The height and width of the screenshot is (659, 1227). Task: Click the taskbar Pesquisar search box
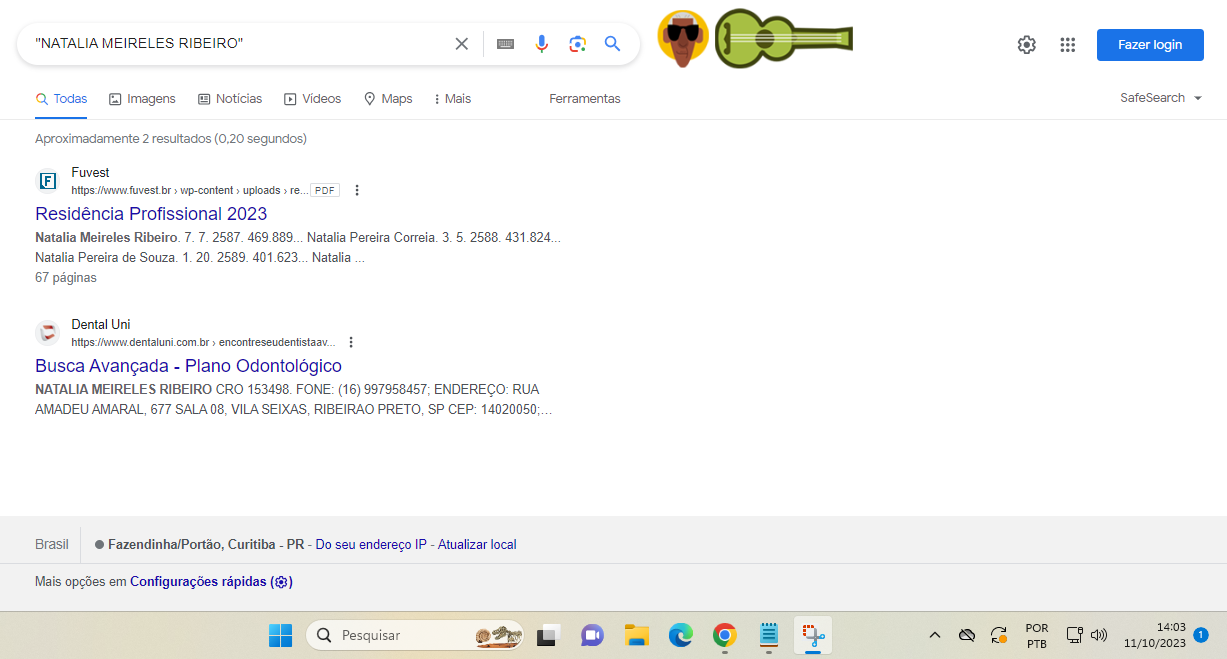[415, 635]
